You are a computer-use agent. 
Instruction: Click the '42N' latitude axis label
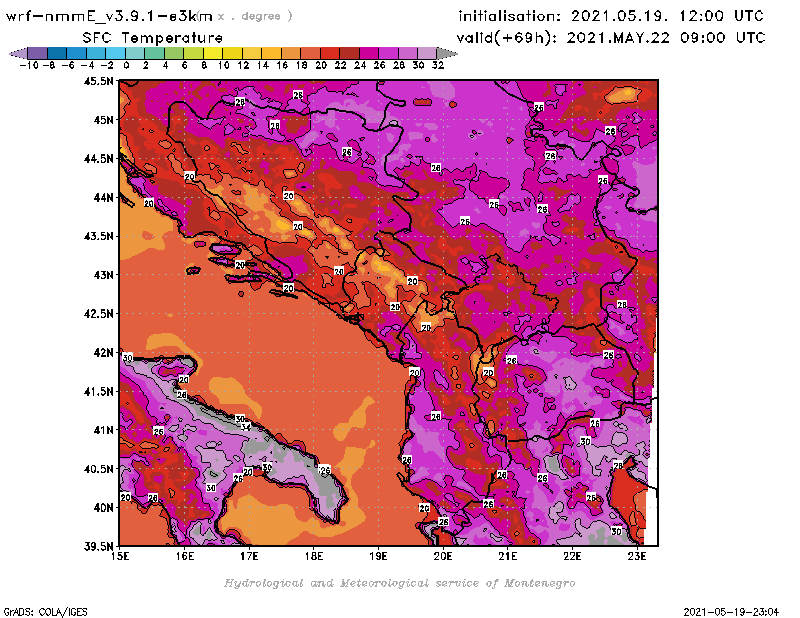[x=103, y=353]
